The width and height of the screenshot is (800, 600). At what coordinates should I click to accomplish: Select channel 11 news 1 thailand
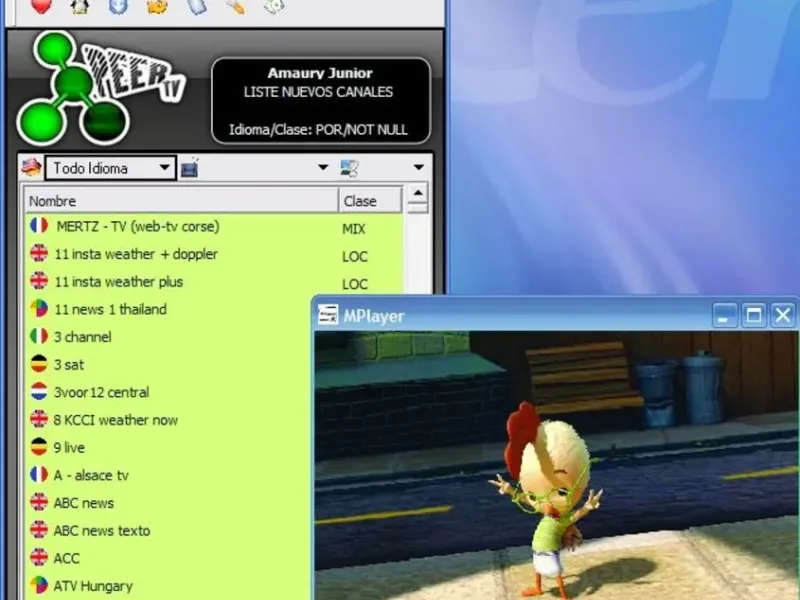(110, 309)
